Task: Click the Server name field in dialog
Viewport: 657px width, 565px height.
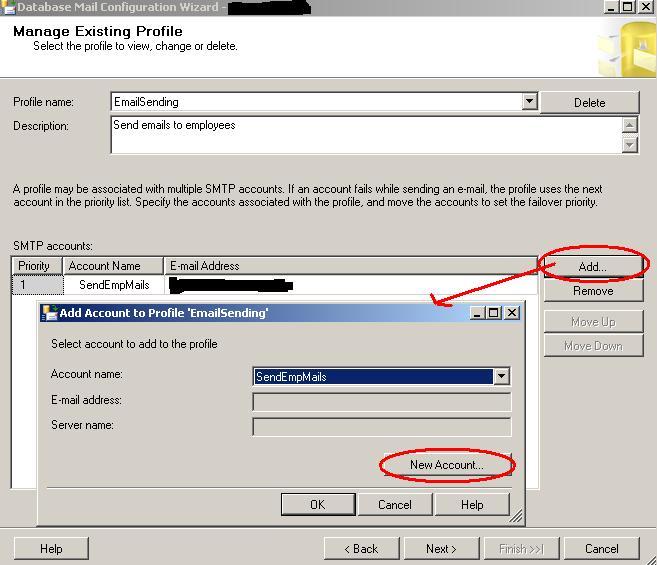Action: coord(382,427)
